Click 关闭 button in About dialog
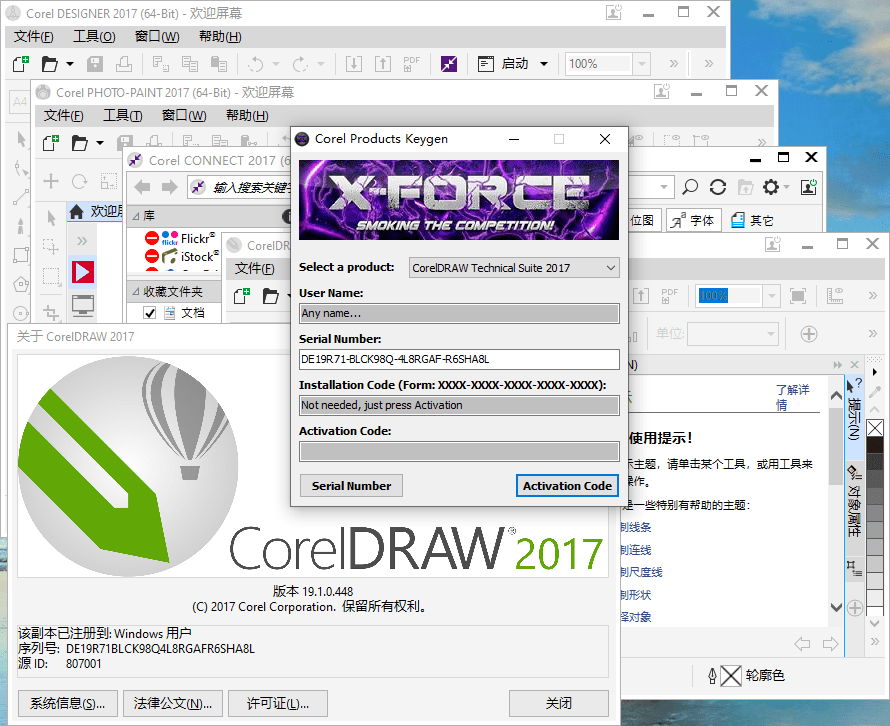Image resolution: width=890 pixels, height=726 pixels. coord(559,703)
